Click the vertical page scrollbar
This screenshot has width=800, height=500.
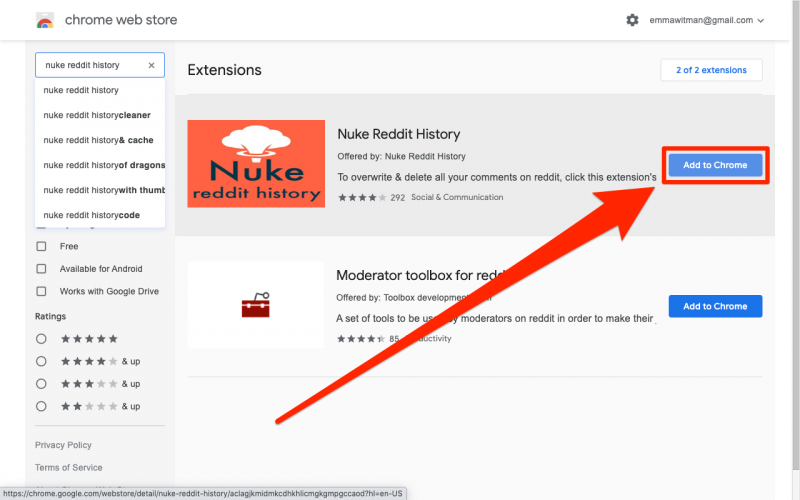(796, 235)
